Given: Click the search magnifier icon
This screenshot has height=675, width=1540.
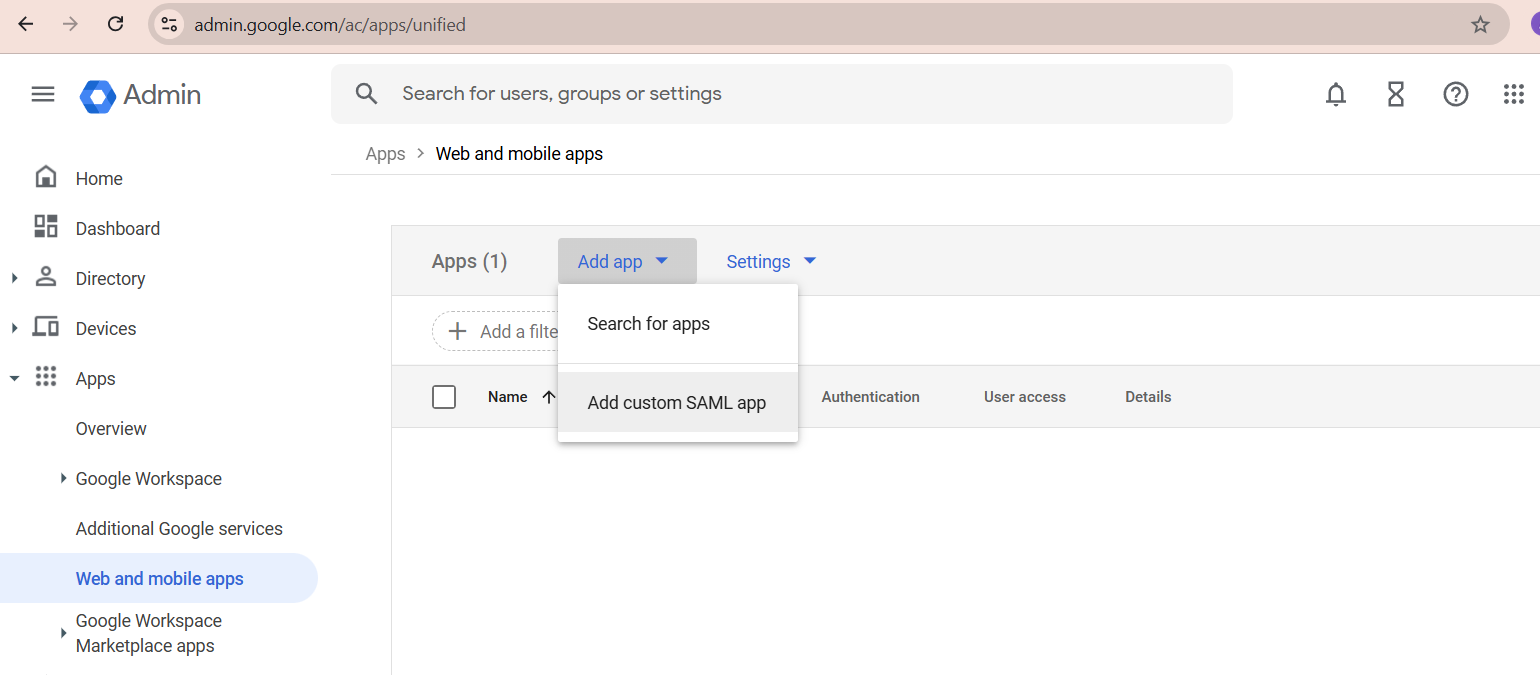Looking at the screenshot, I should click(366, 93).
